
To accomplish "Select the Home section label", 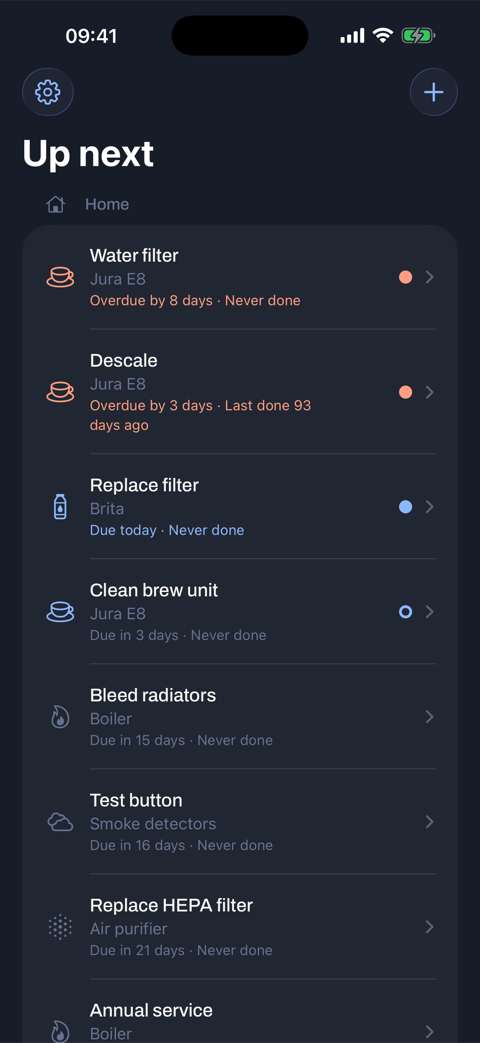I will 107,204.
